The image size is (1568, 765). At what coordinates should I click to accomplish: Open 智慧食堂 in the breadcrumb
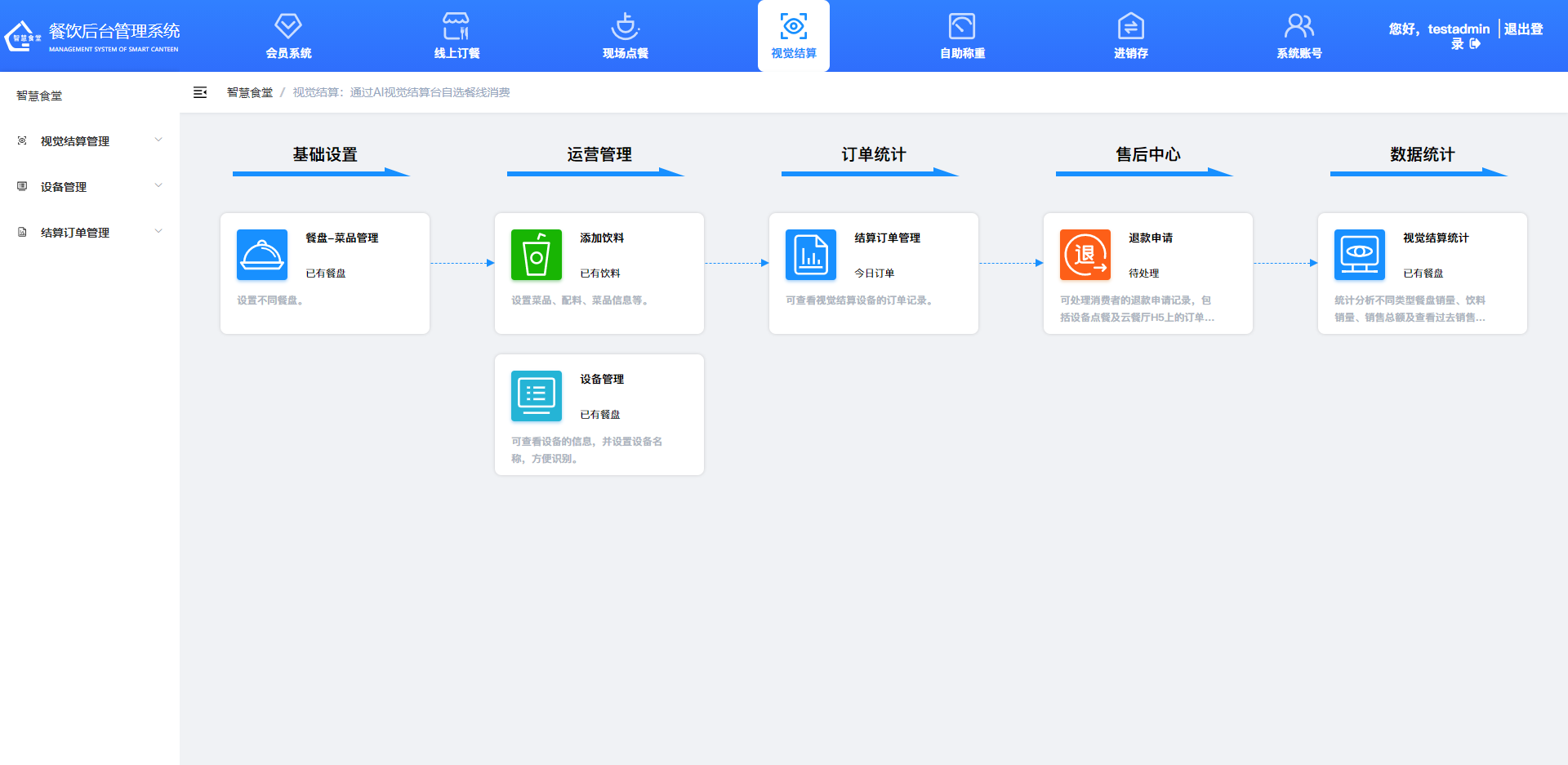(249, 92)
